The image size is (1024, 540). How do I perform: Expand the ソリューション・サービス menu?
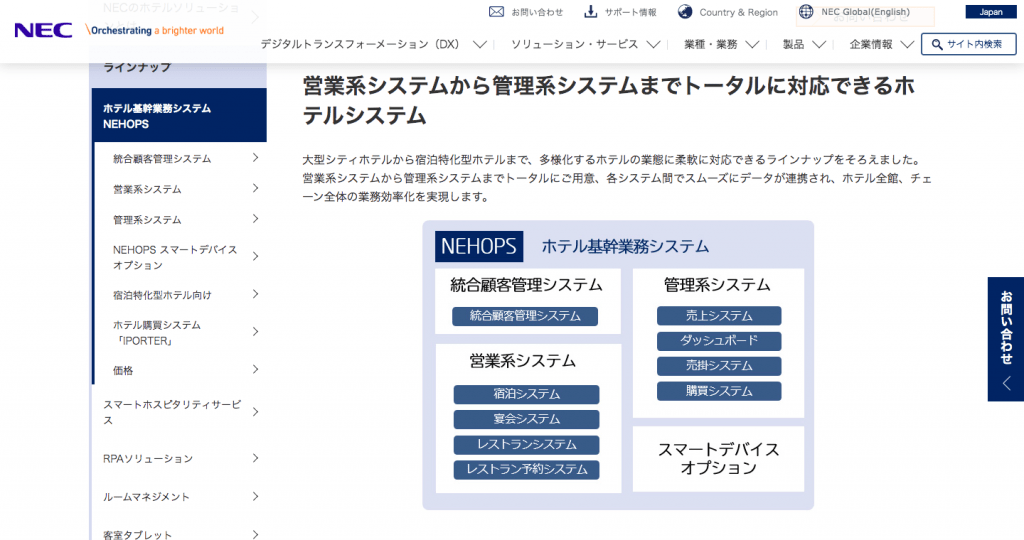click(x=585, y=44)
